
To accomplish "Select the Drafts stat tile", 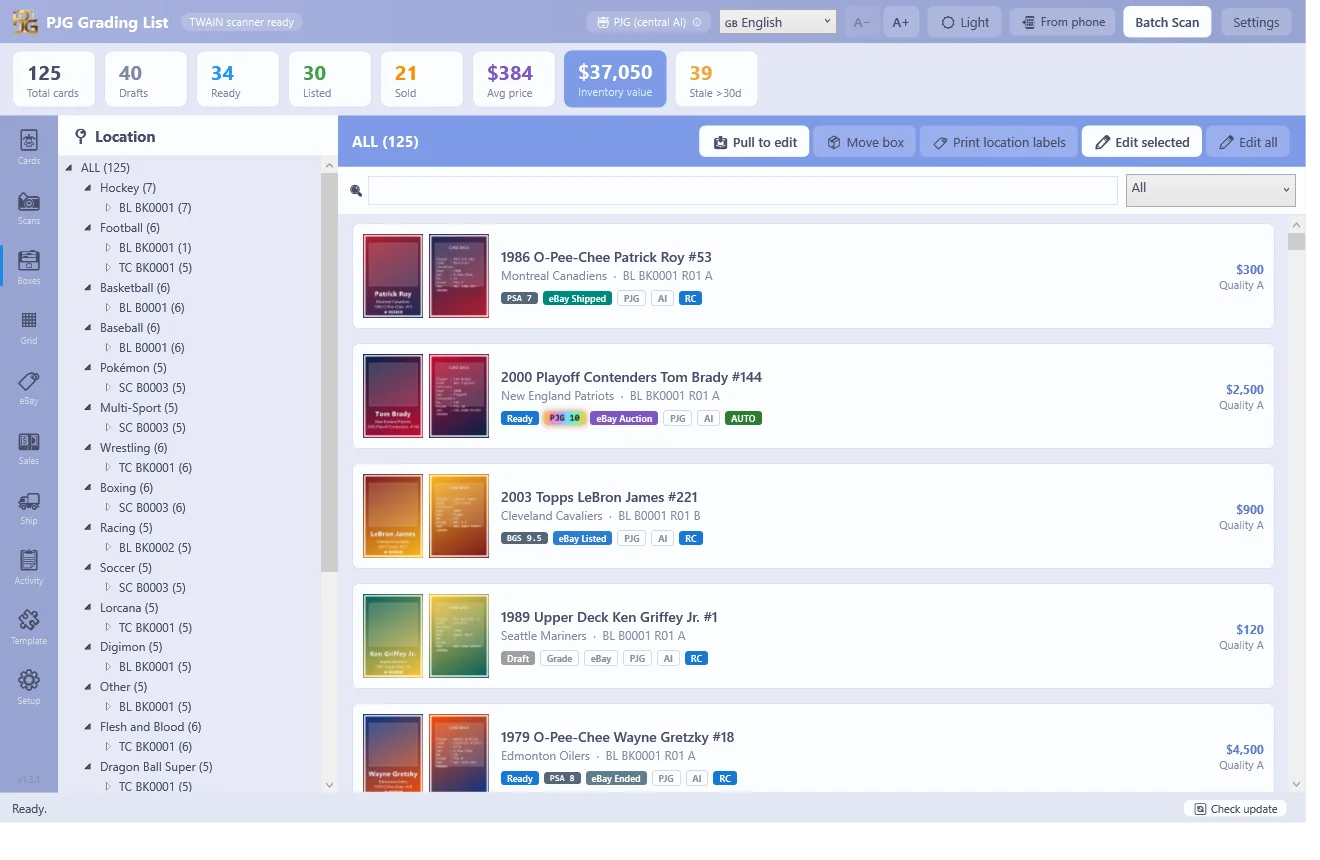I will (145, 79).
